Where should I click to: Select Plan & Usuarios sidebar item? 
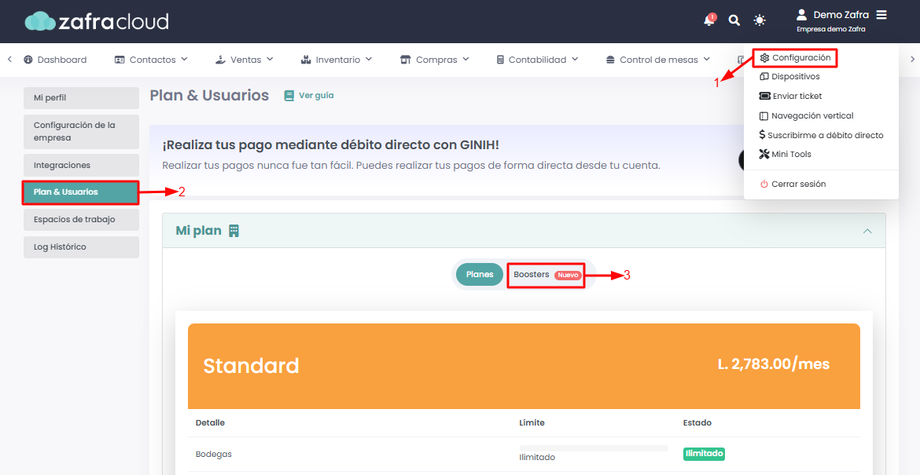81,192
